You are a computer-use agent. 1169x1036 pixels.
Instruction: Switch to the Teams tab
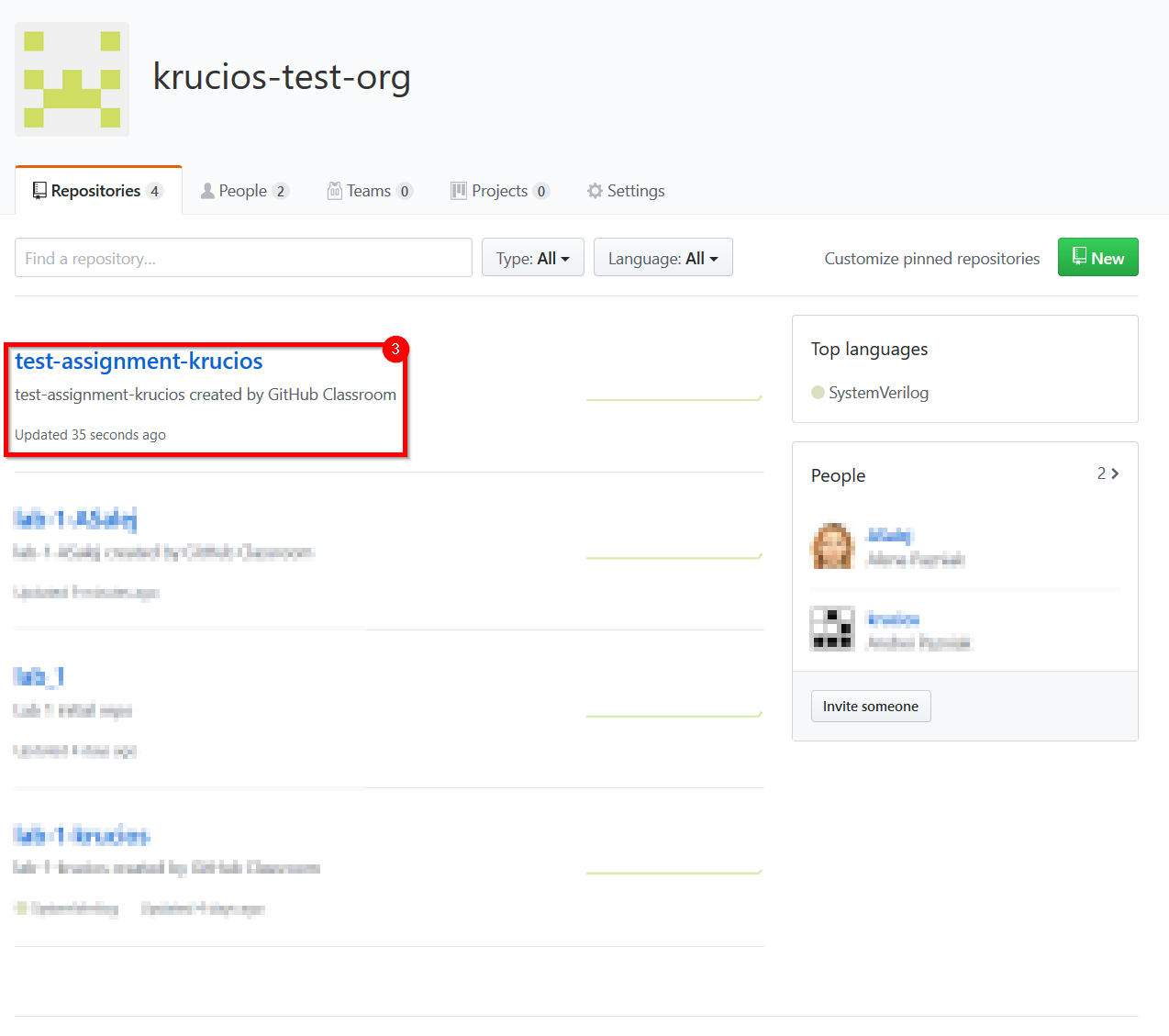click(x=370, y=191)
